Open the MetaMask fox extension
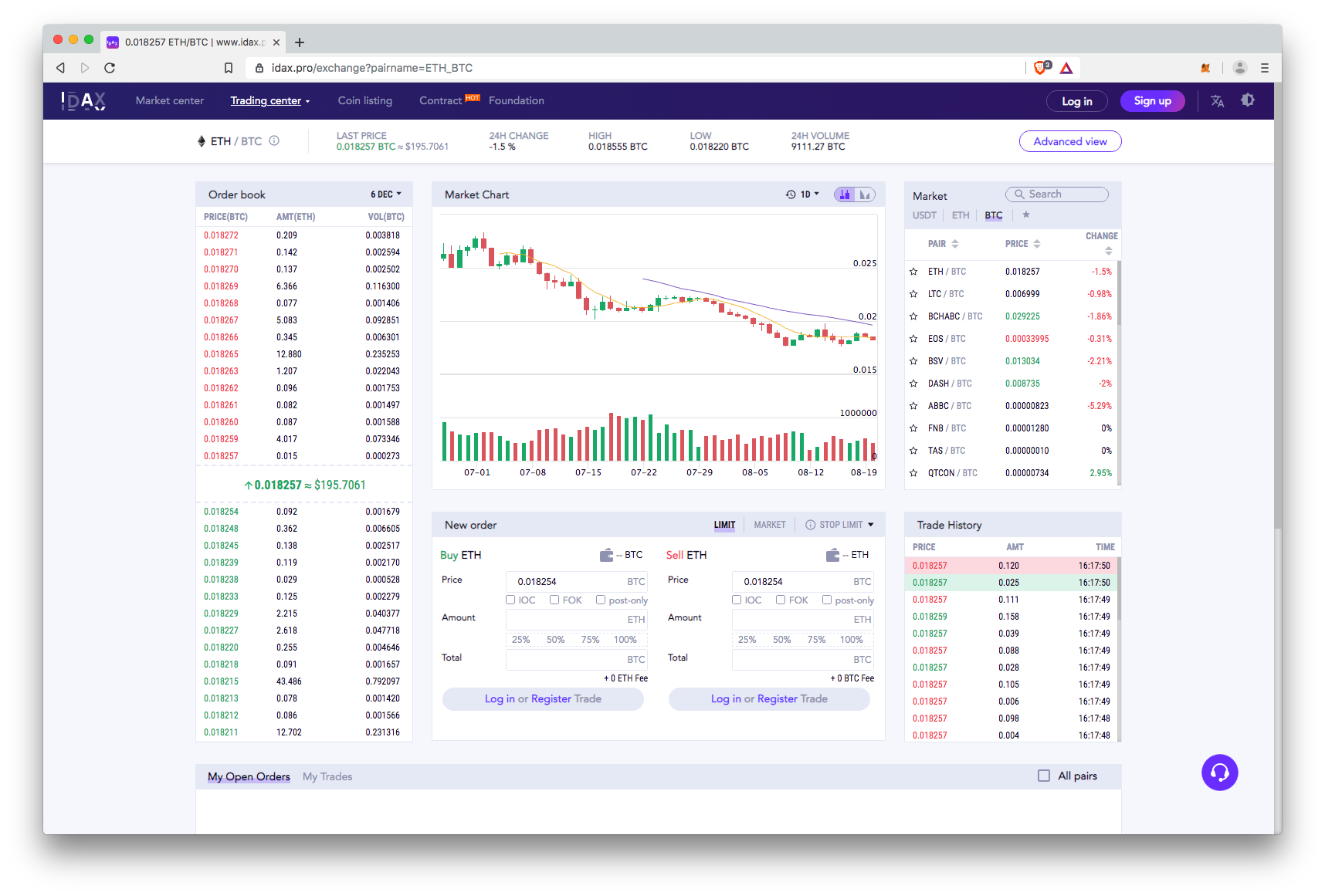 [x=1205, y=68]
